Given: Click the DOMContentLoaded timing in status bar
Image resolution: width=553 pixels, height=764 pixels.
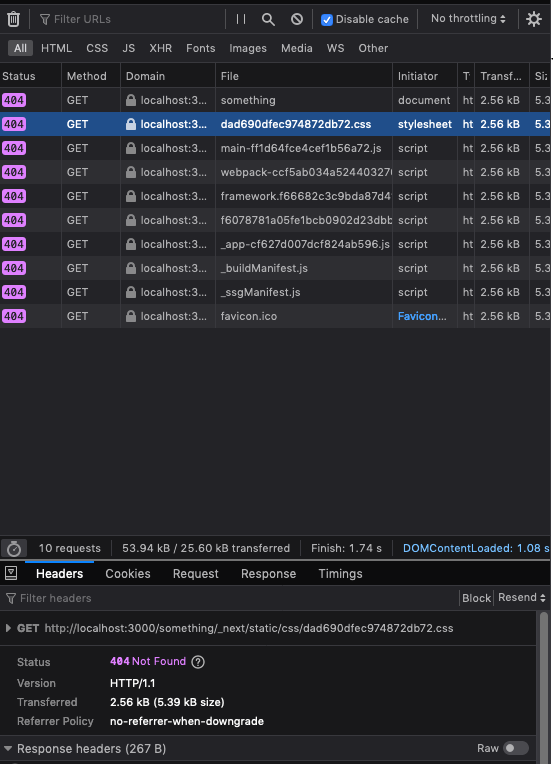Looking at the screenshot, I should point(476,548).
